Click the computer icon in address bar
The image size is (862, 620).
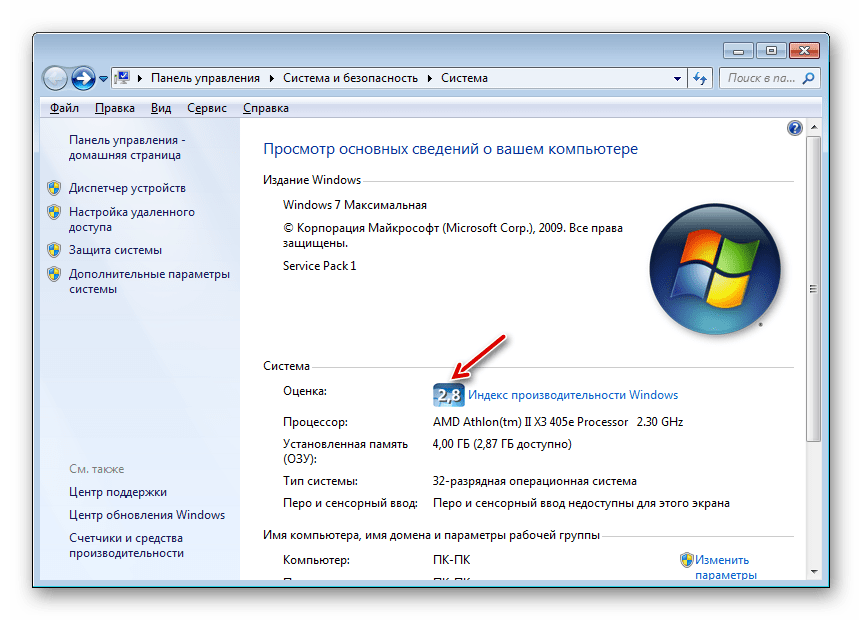click(x=123, y=78)
